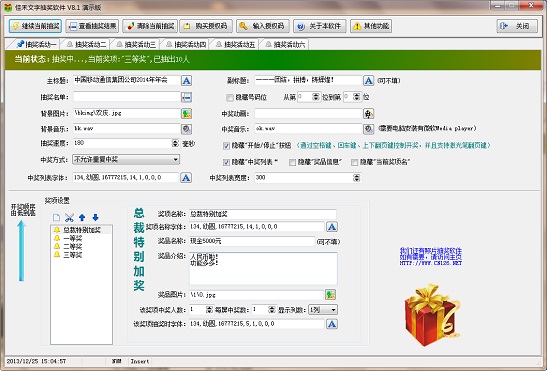Adjust the 中奖列表宽度 spinner

(356, 178)
